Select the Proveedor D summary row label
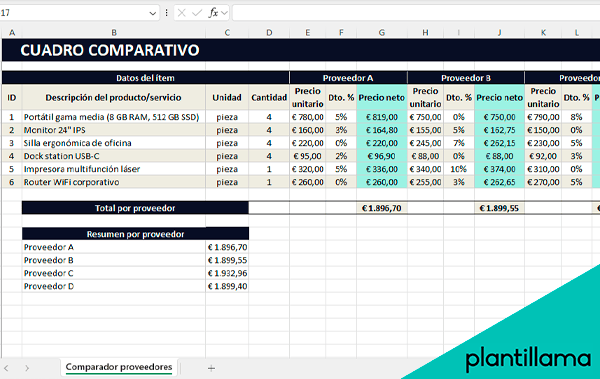The image size is (600, 379). pyautogui.click(x=114, y=286)
